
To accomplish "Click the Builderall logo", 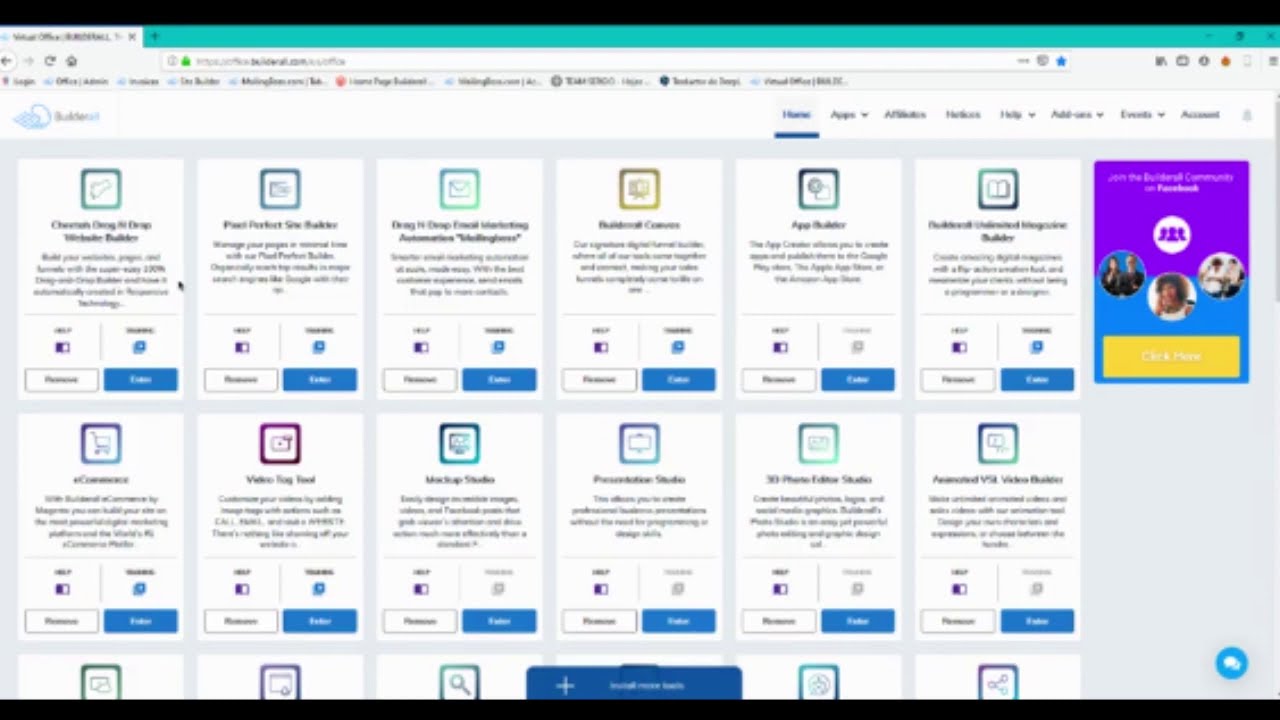I will pyautogui.click(x=57, y=116).
